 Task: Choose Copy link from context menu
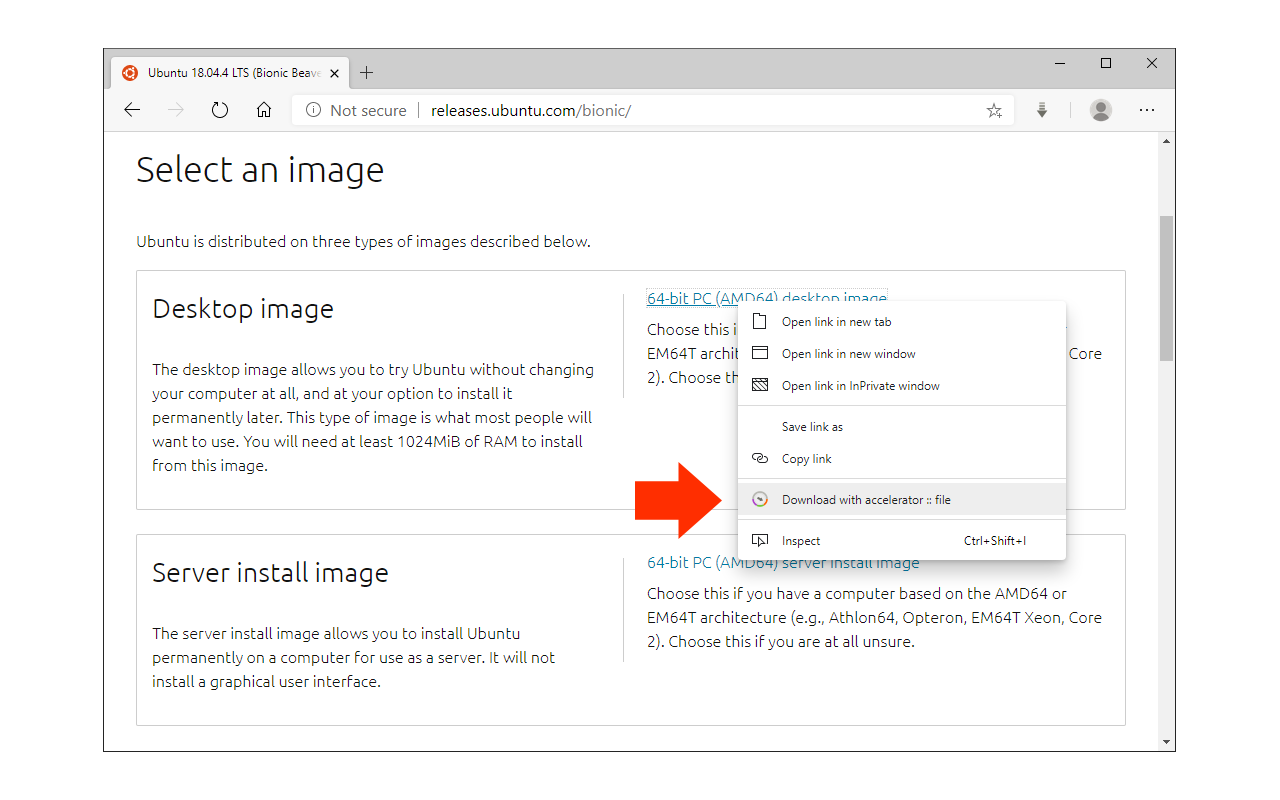[x=902, y=459]
